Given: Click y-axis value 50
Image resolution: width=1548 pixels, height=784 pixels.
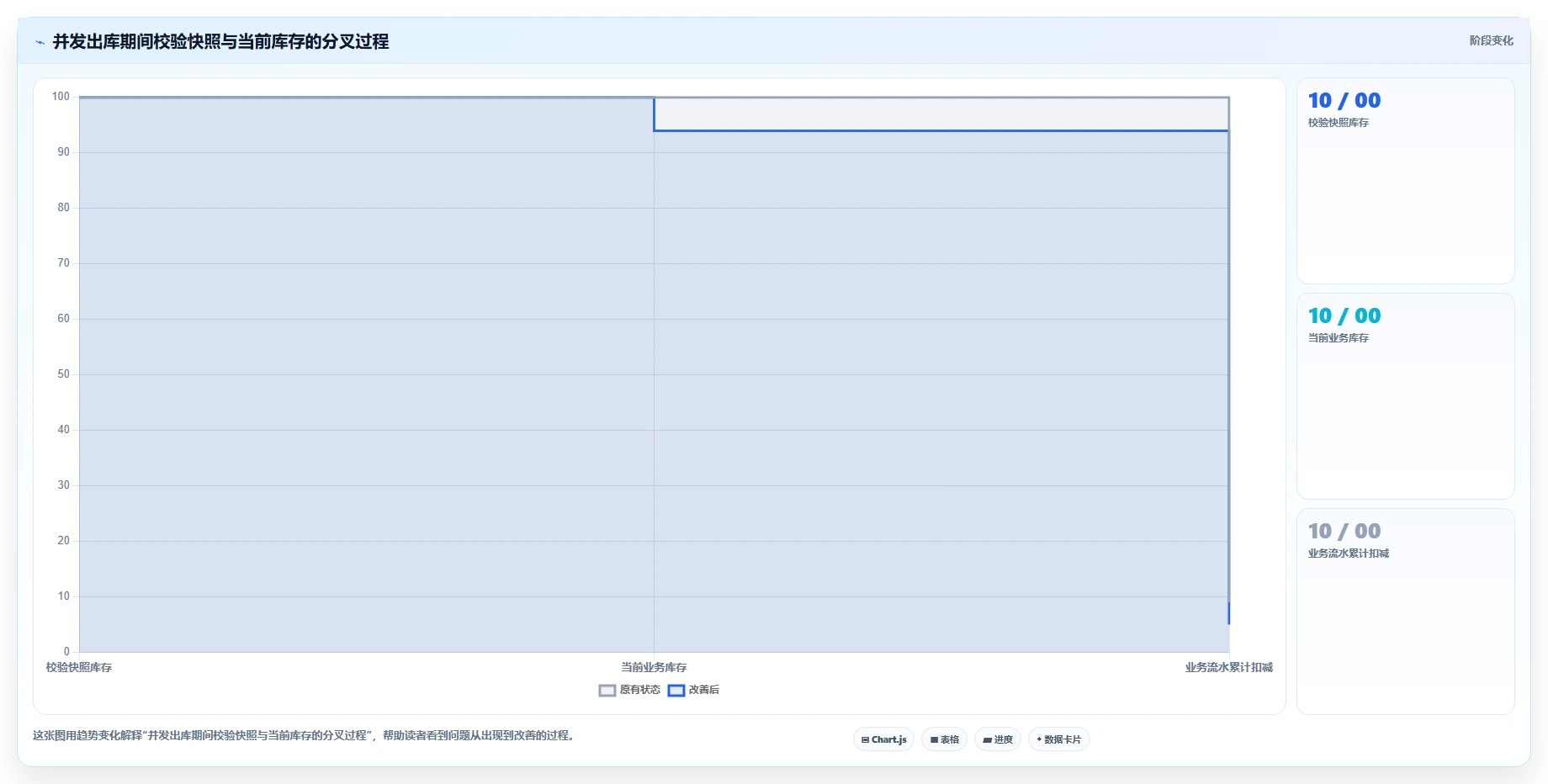Looking at the screenshot, I should 63,374.
